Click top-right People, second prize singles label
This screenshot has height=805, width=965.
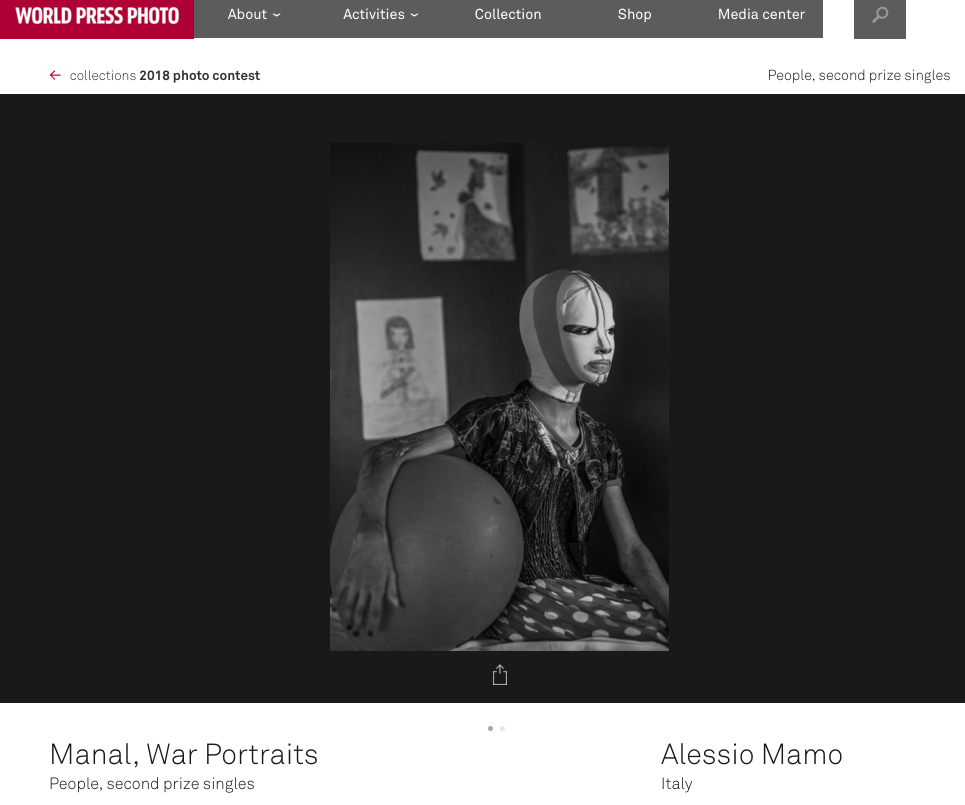[x=859, y=75]
